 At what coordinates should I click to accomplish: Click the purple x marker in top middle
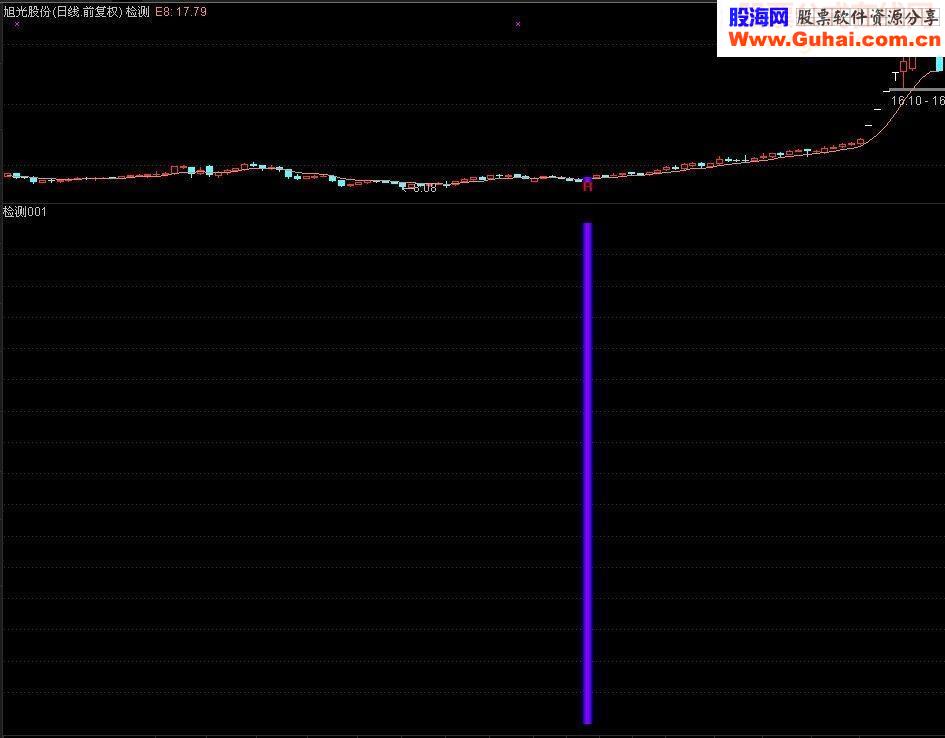point(518,24)
